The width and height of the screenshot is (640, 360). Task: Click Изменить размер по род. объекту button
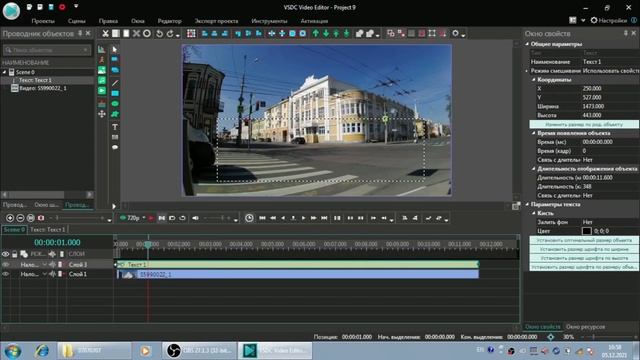click(x=584, y=124)
